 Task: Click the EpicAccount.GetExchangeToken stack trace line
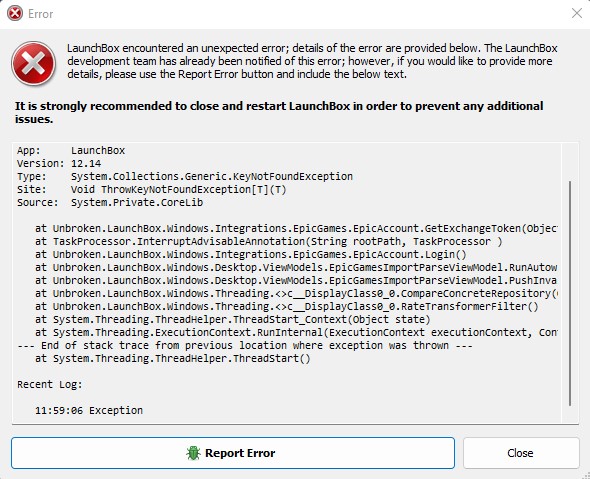coord(296,228)
